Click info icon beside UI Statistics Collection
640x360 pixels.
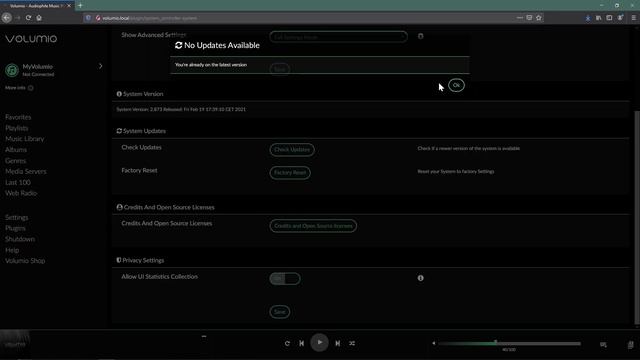[x=420, y=278]
